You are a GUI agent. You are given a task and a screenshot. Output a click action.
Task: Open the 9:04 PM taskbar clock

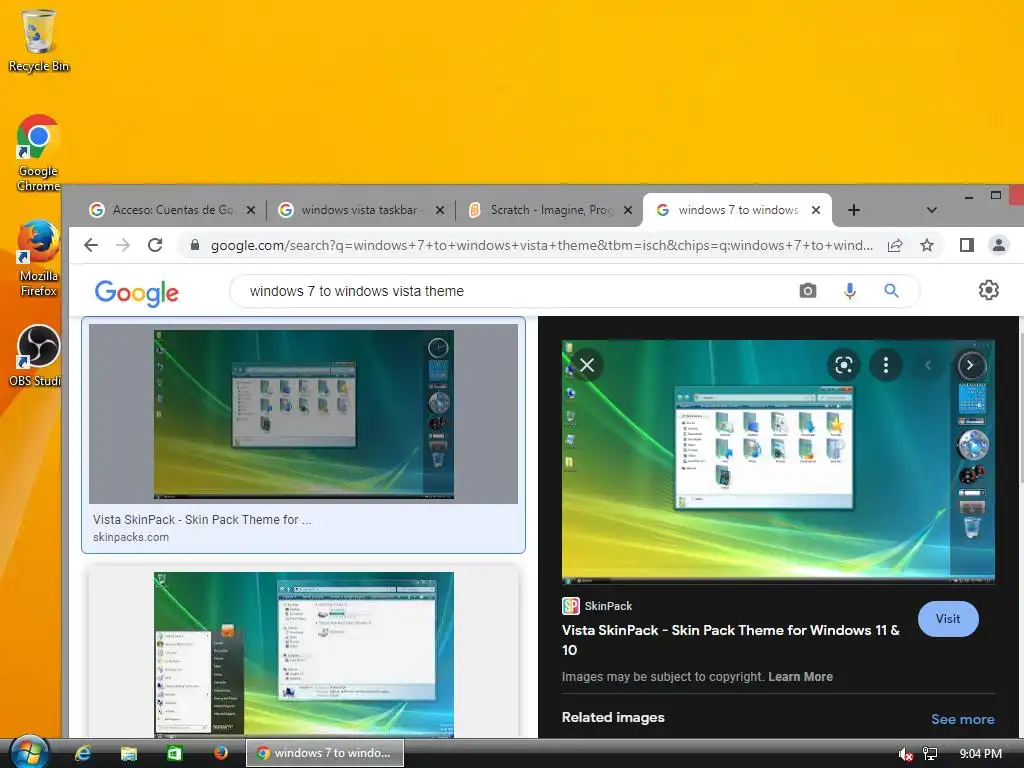[980, 754]
